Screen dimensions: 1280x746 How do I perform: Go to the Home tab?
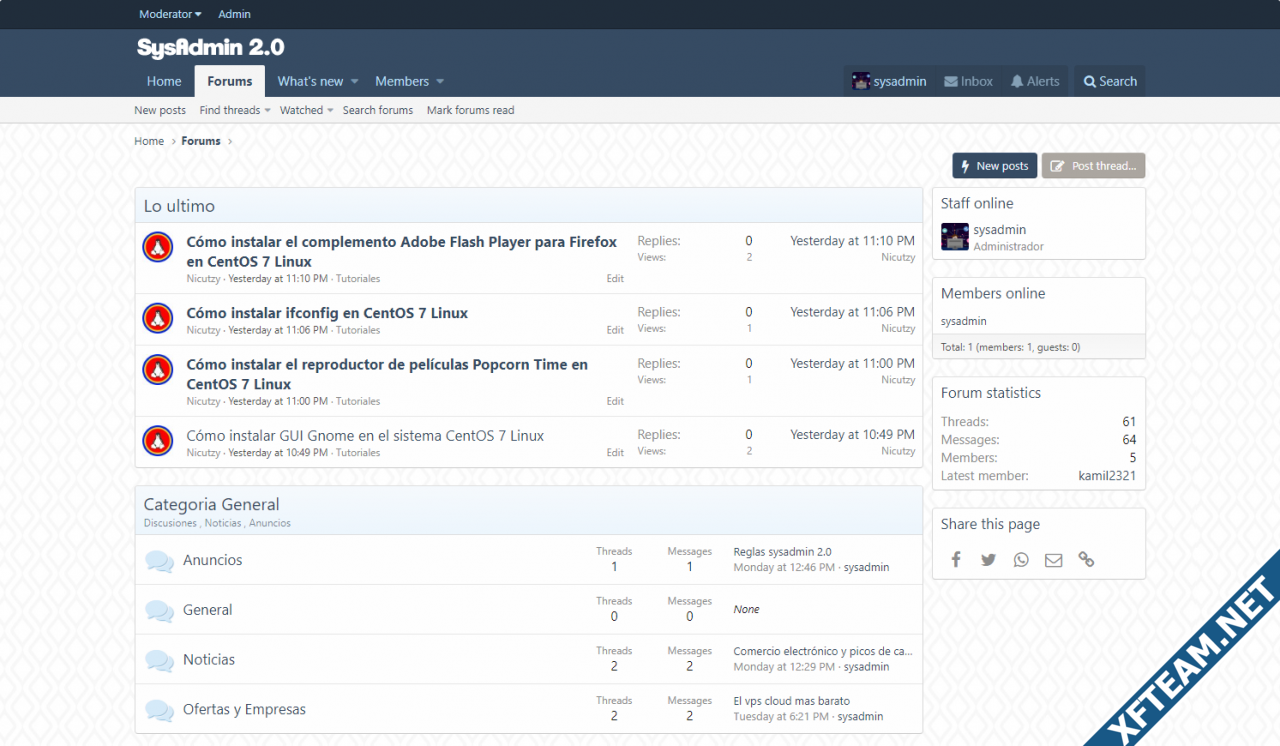[x=164, y=81]
